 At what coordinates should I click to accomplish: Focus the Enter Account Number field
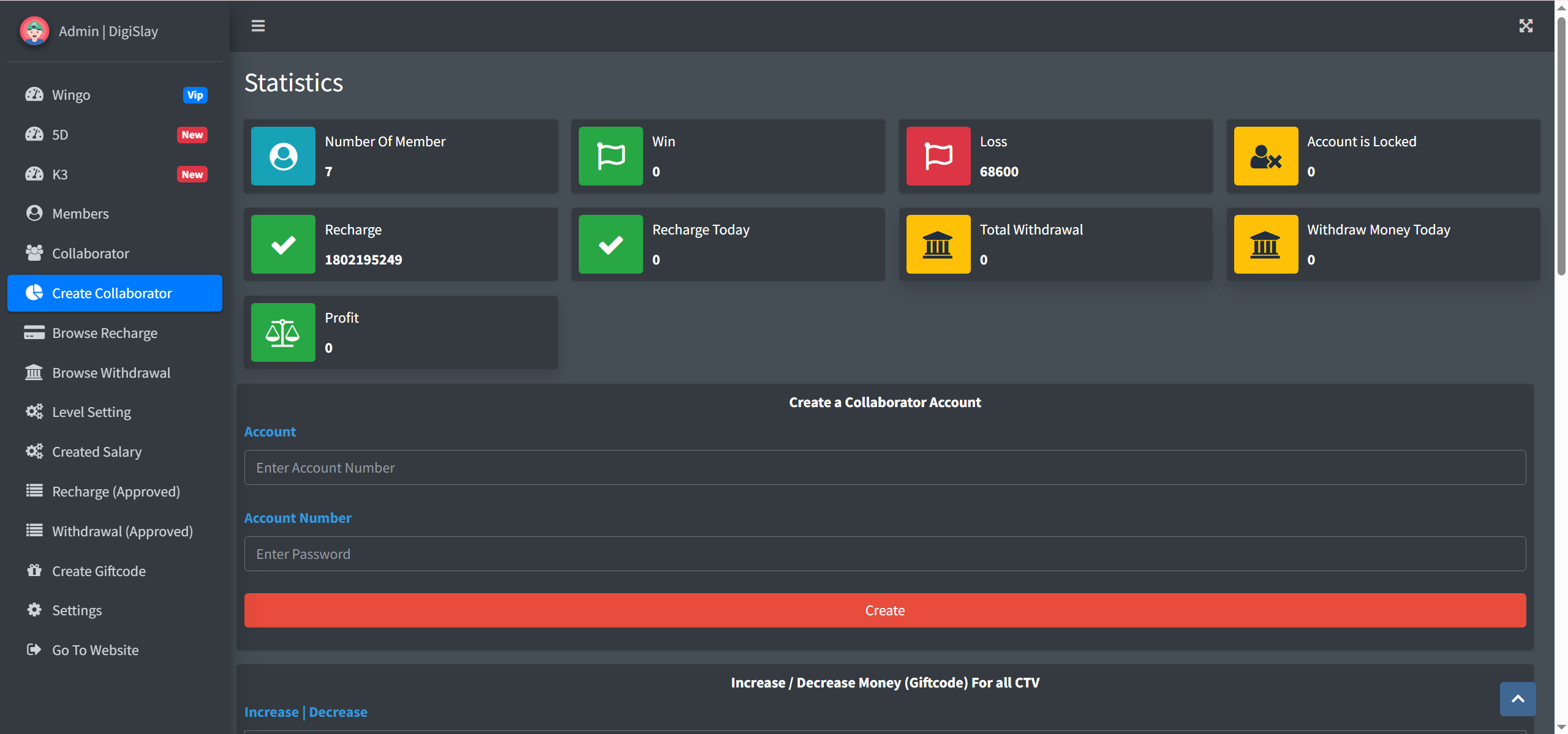884,468
